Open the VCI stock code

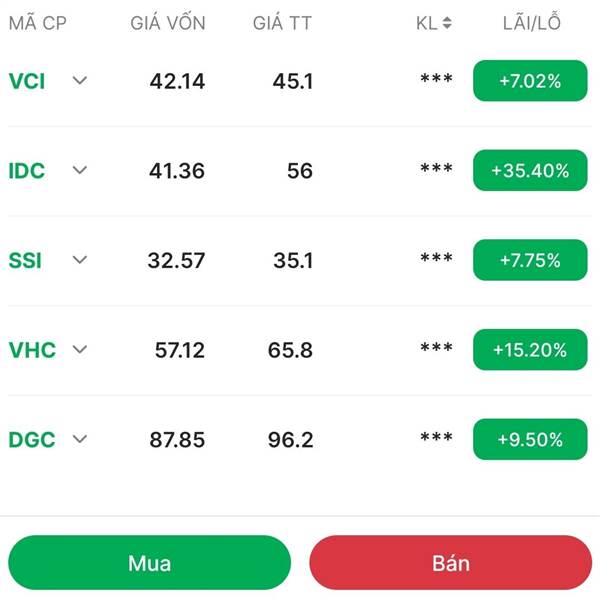click(x=27, y=82)
